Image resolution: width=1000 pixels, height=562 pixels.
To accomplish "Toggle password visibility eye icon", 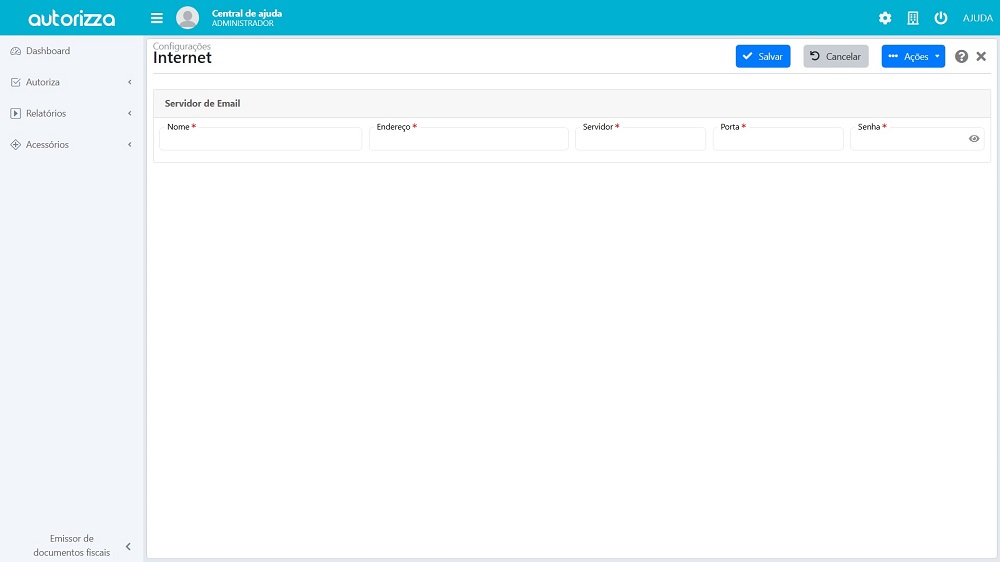I will click(x=974, y=139).
